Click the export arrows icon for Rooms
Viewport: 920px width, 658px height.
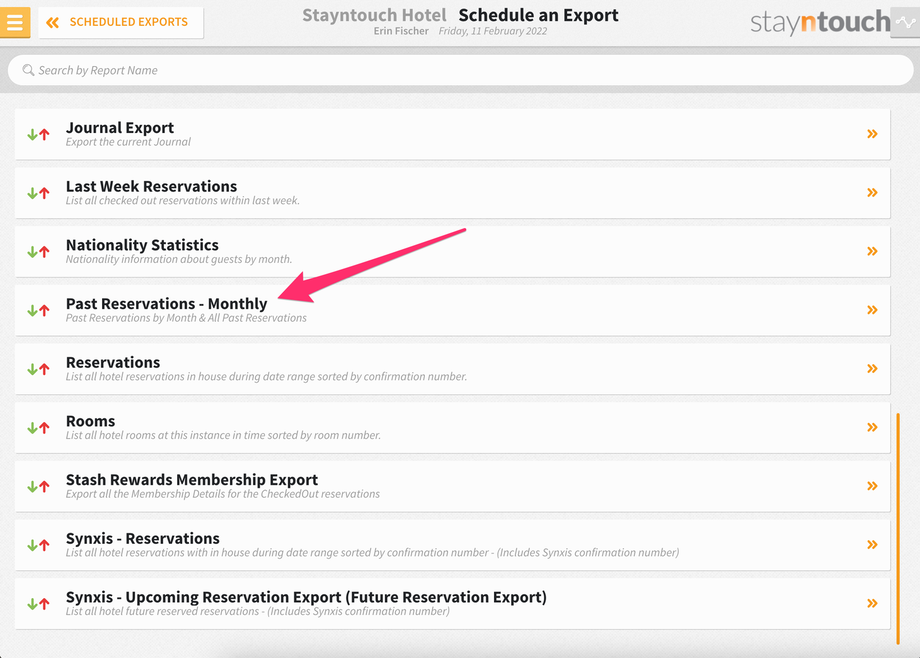coord(39,428)
